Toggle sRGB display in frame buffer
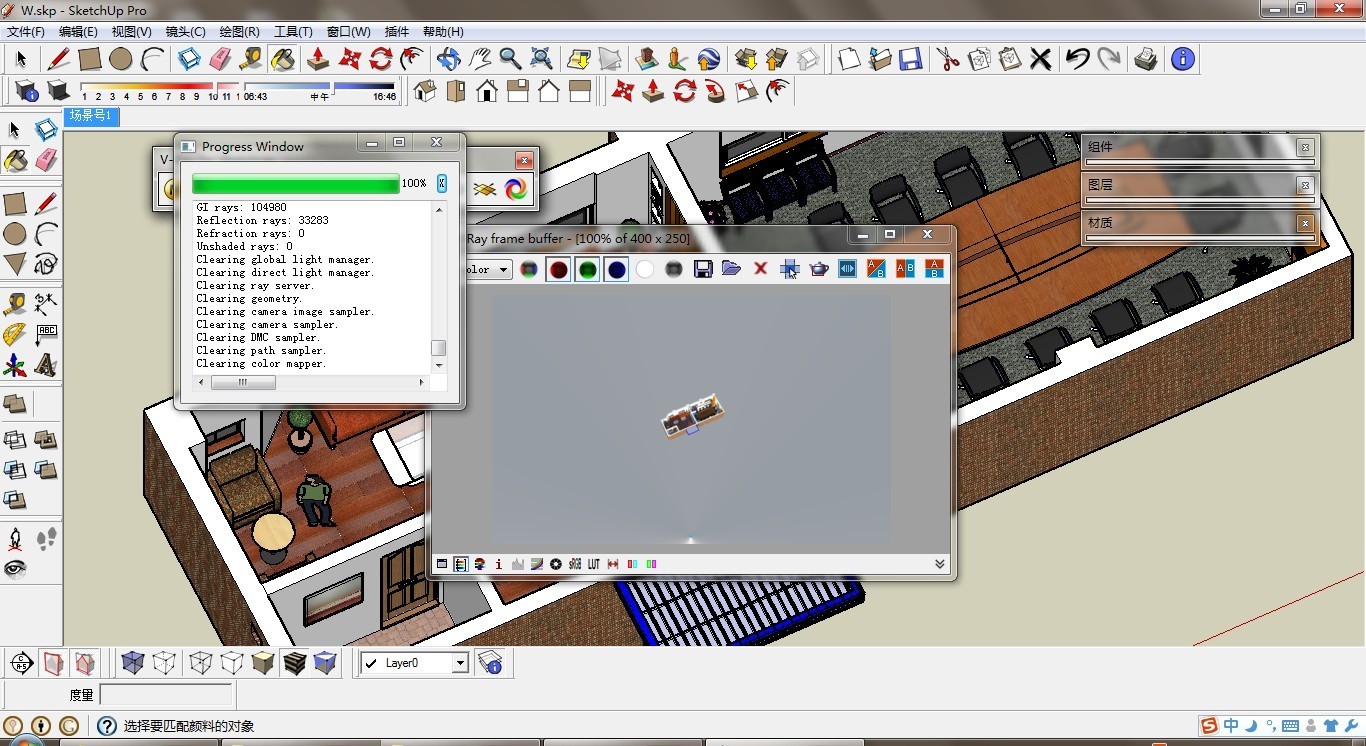 575,564
